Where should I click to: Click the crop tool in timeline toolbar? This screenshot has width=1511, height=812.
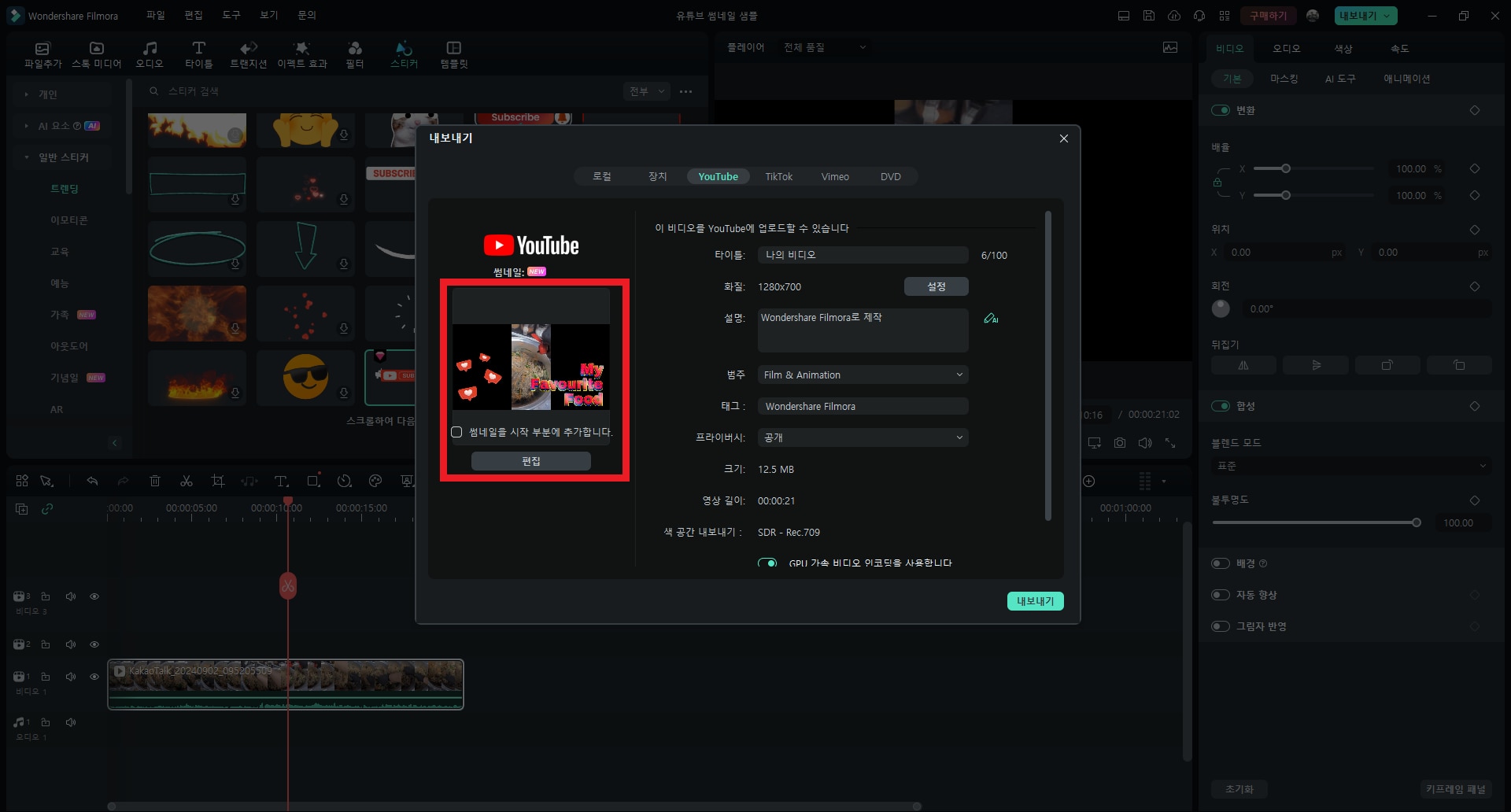point(218,481)
